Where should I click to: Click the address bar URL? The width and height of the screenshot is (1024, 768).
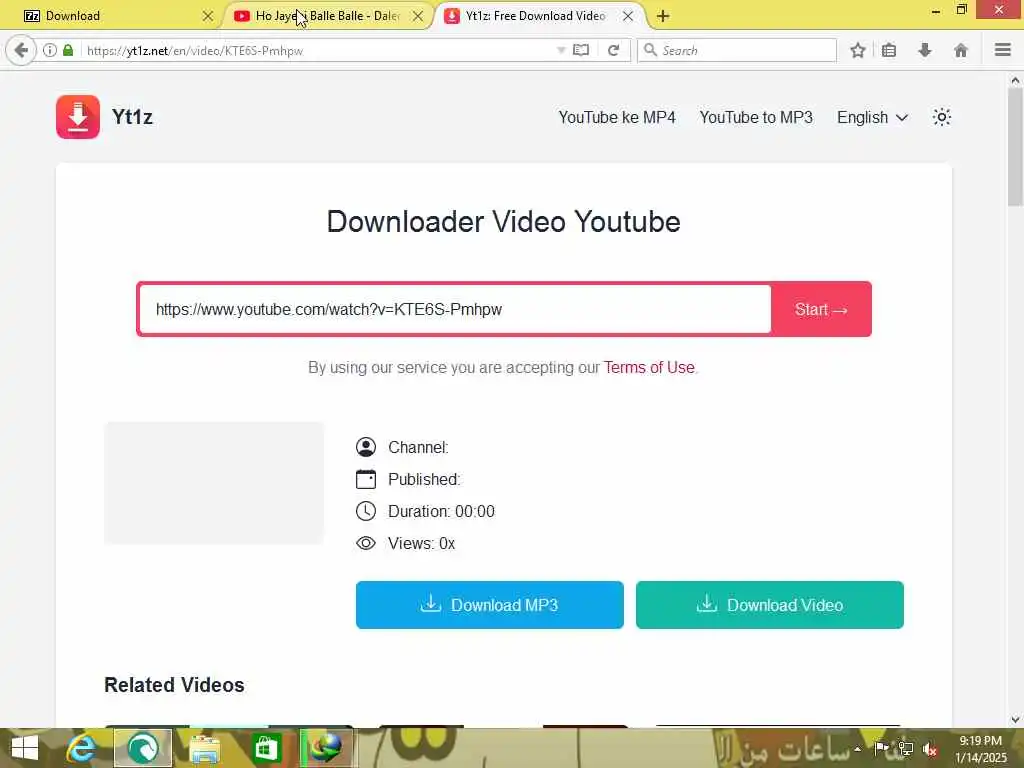195,51
